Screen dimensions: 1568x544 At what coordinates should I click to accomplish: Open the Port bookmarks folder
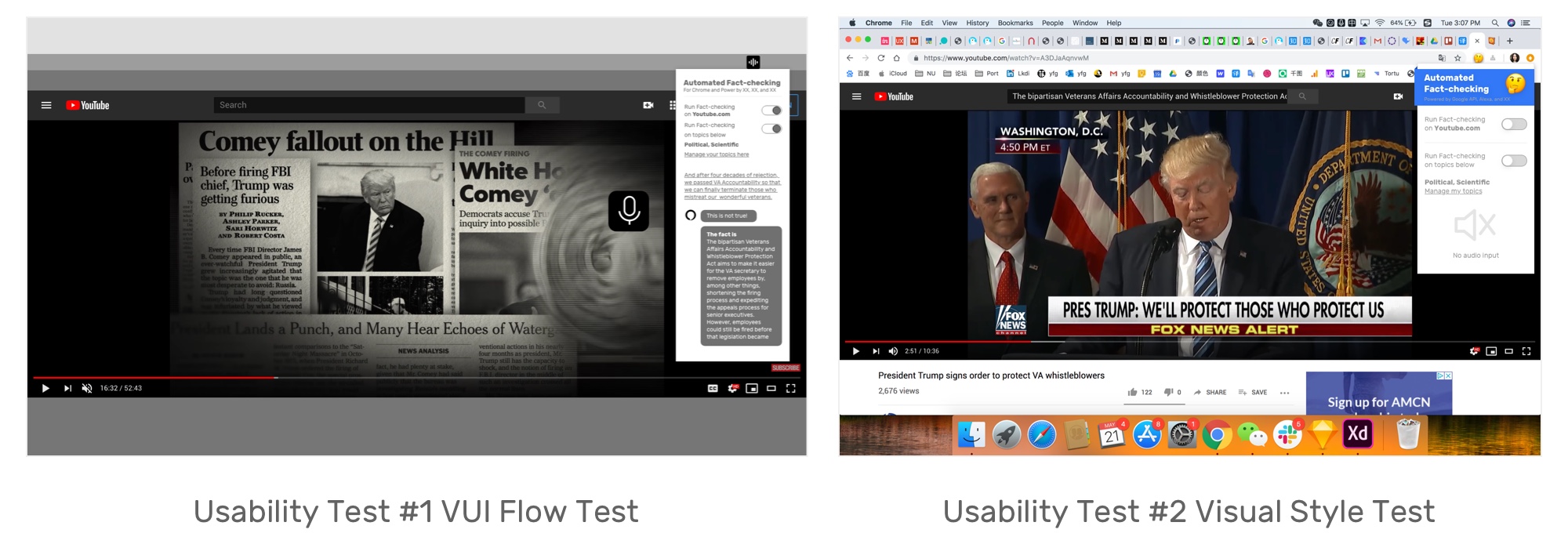click(x=986, y=74)
